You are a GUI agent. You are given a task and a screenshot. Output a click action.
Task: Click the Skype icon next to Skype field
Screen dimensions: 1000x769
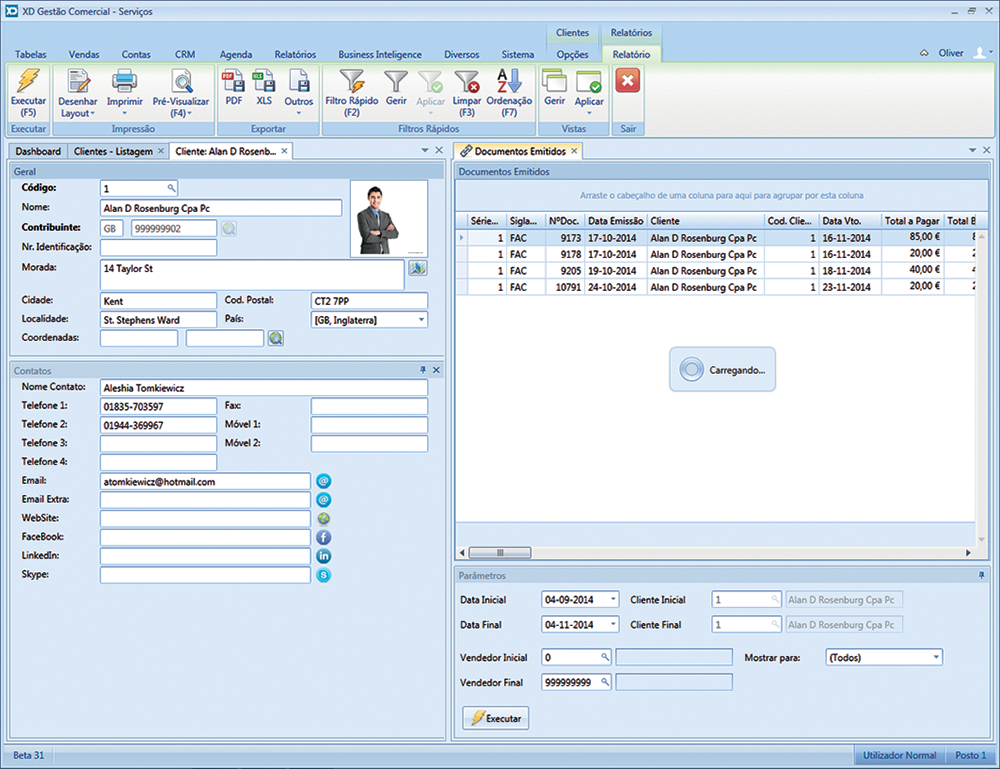[324, 575]
